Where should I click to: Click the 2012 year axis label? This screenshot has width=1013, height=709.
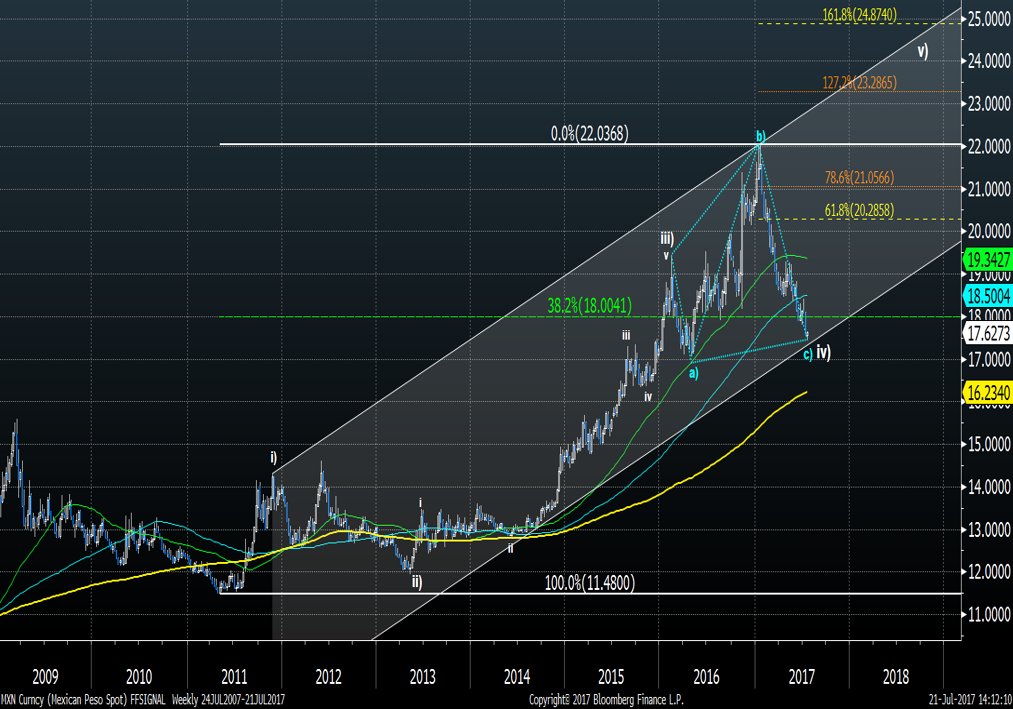pyautogui.click(x=328, y=677)
